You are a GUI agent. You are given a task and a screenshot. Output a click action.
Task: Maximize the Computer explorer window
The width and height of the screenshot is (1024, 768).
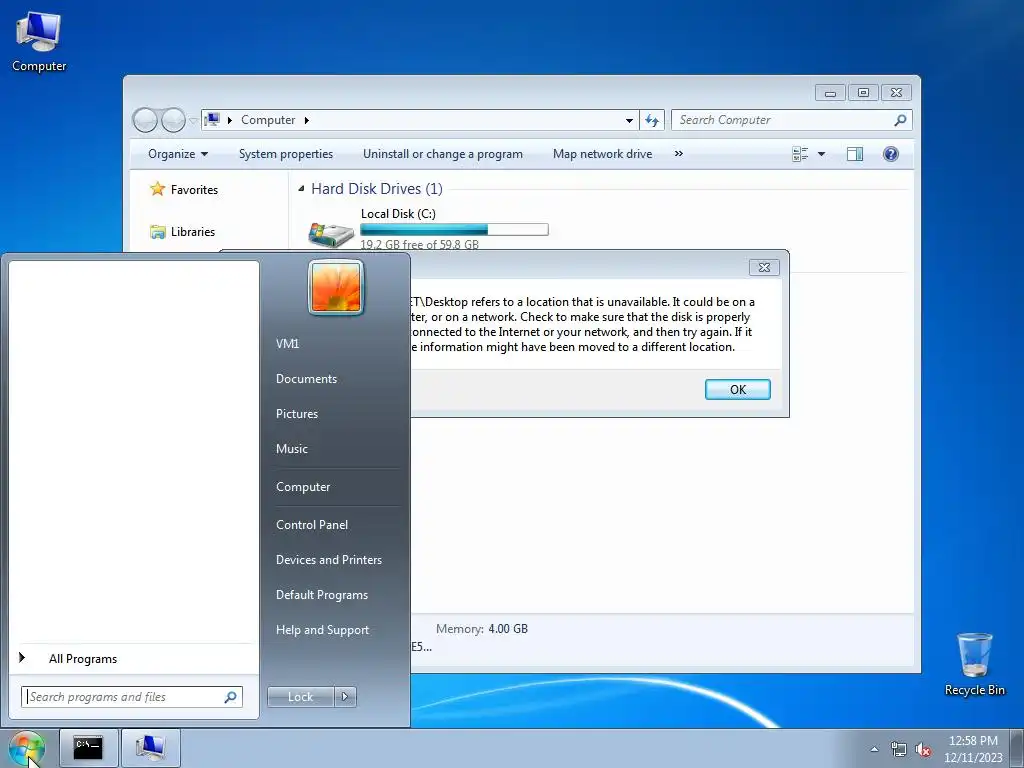(863, 93)
